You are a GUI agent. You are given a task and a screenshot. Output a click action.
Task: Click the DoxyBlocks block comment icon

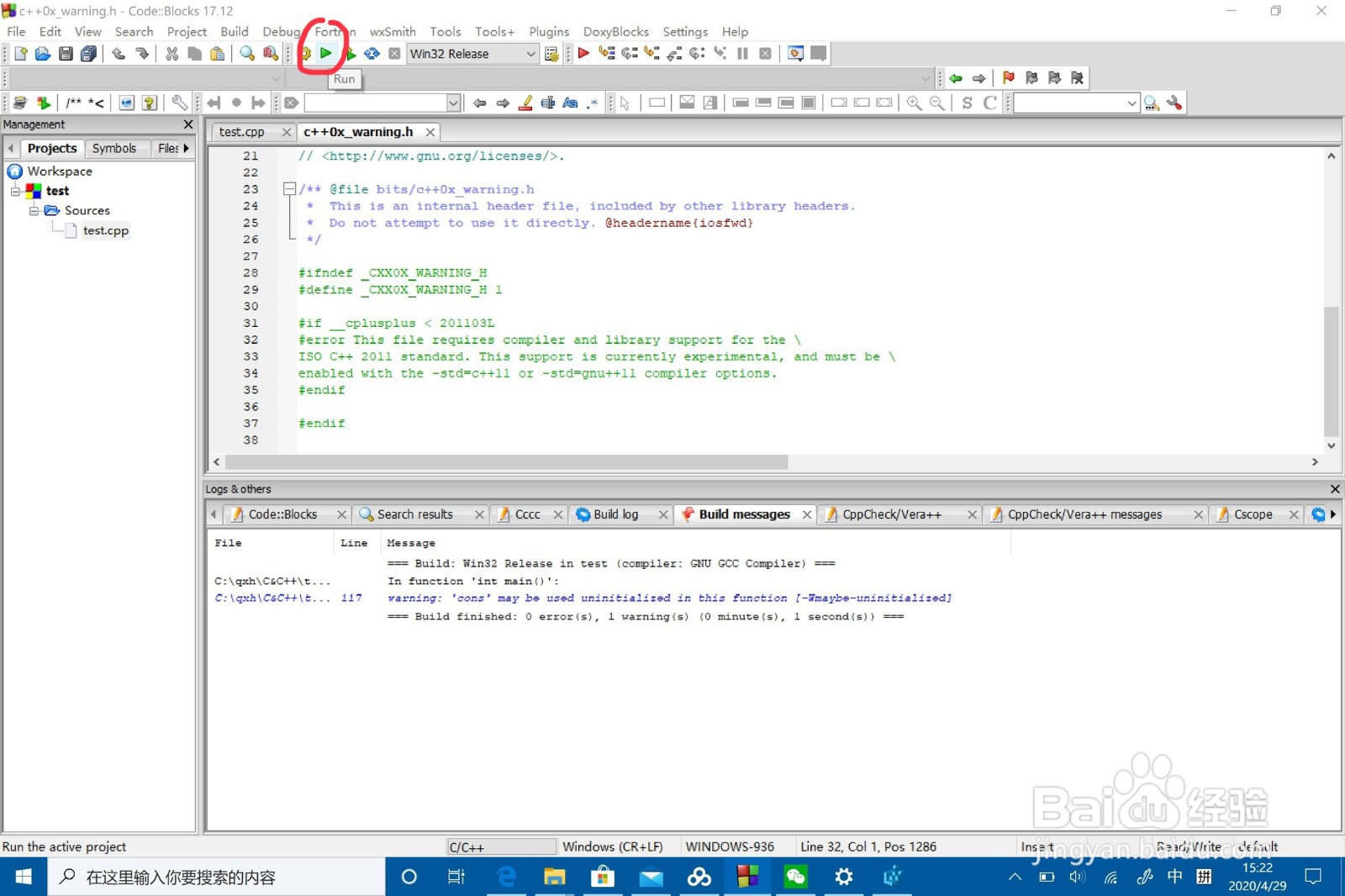point(74,103)
